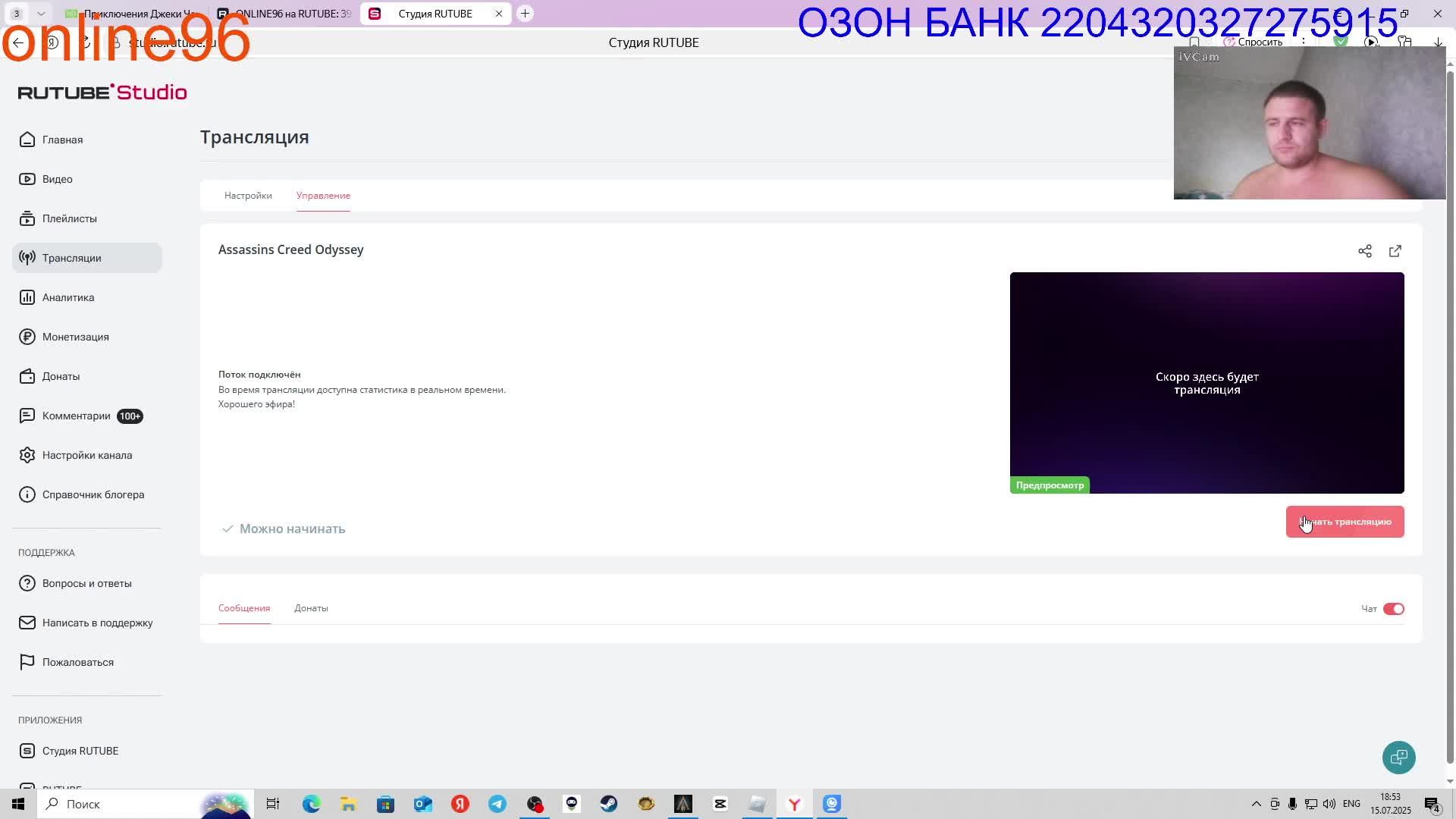1456x819 pixels.
Task: Open Настройки канала gear item
Action: (x=86, y=455)
